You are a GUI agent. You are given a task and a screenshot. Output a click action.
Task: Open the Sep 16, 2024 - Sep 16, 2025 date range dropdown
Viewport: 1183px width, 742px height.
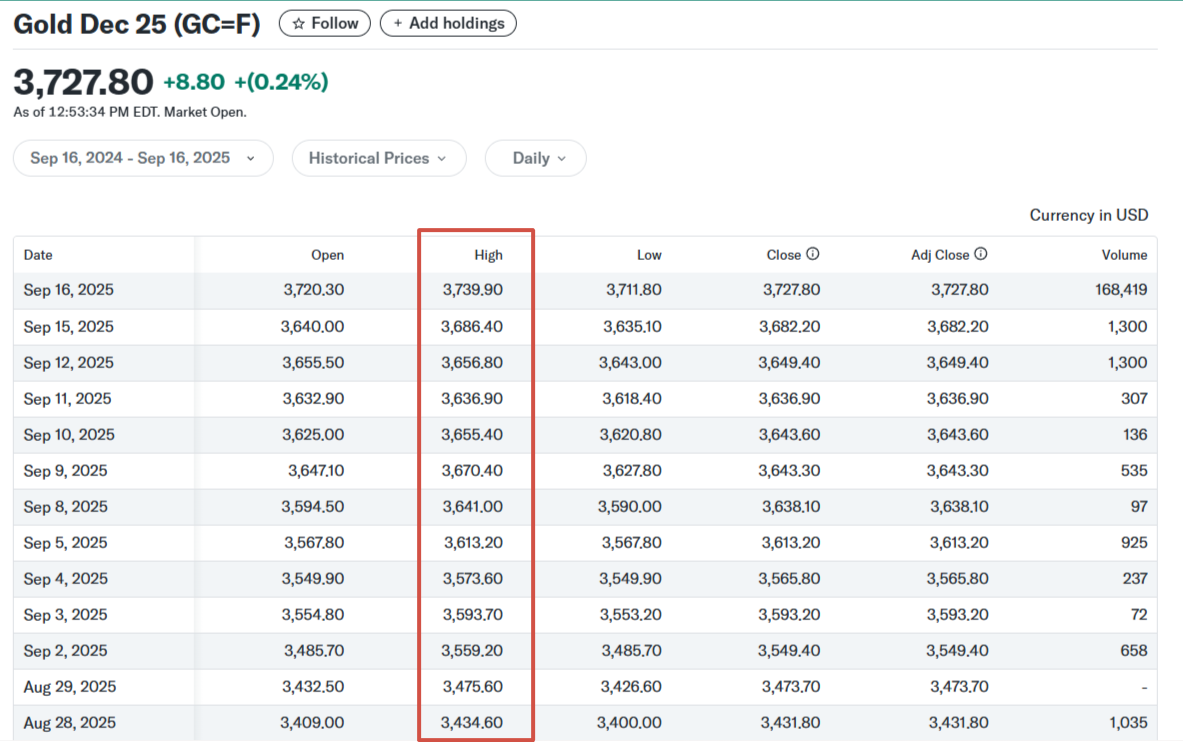click(143, 158)
